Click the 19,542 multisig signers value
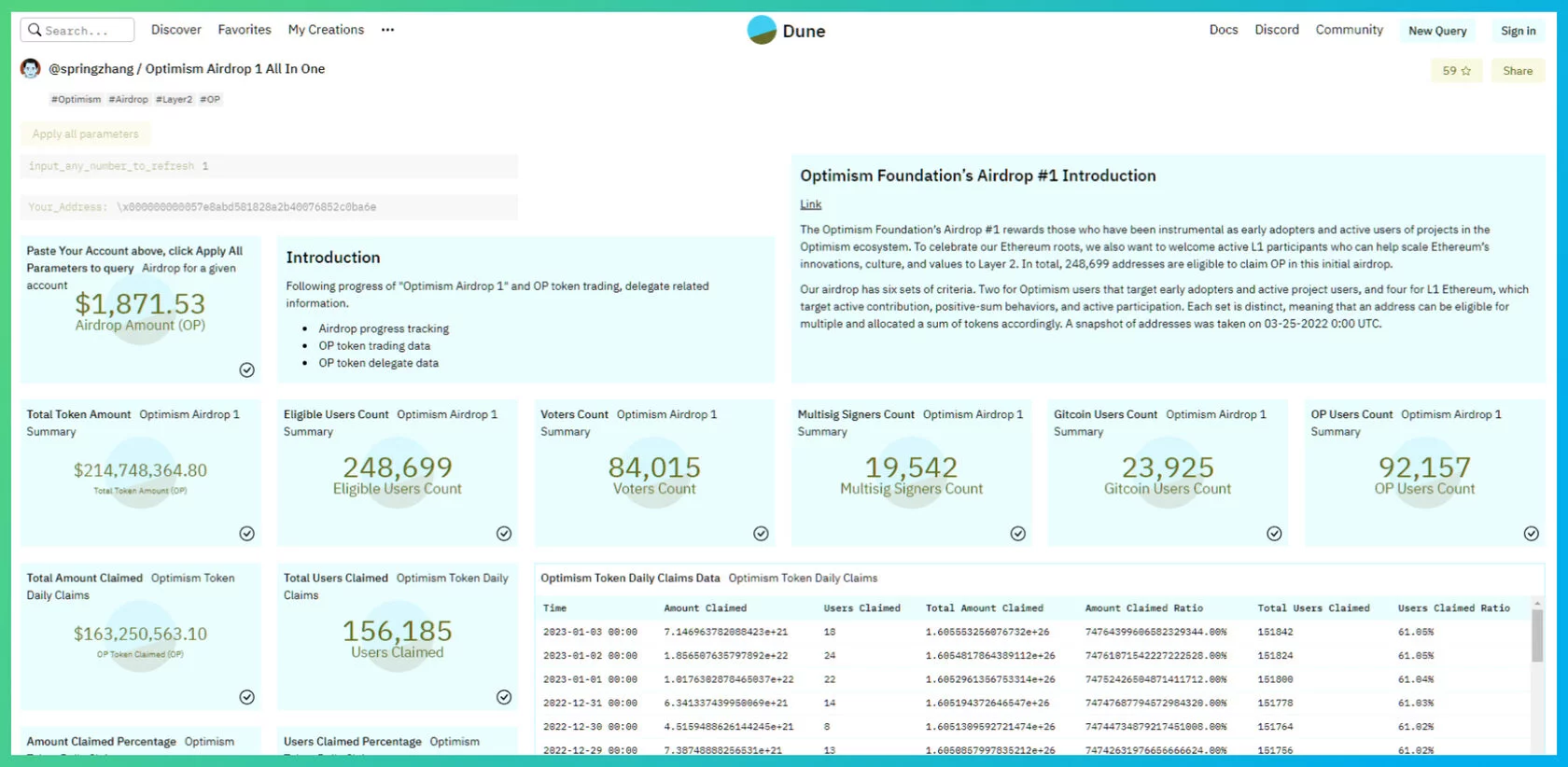The image size is (1568, 767). (911, 467)
